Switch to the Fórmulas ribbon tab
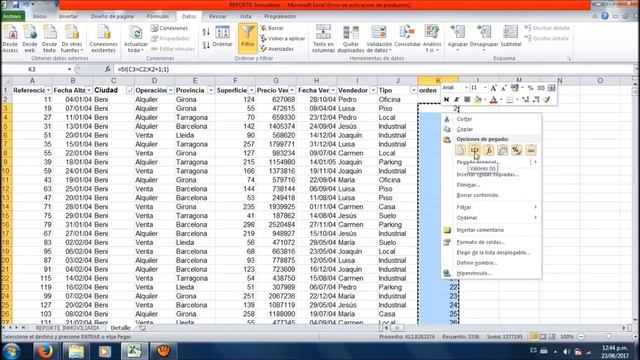 pyautogui.click(x=158, y=16)
